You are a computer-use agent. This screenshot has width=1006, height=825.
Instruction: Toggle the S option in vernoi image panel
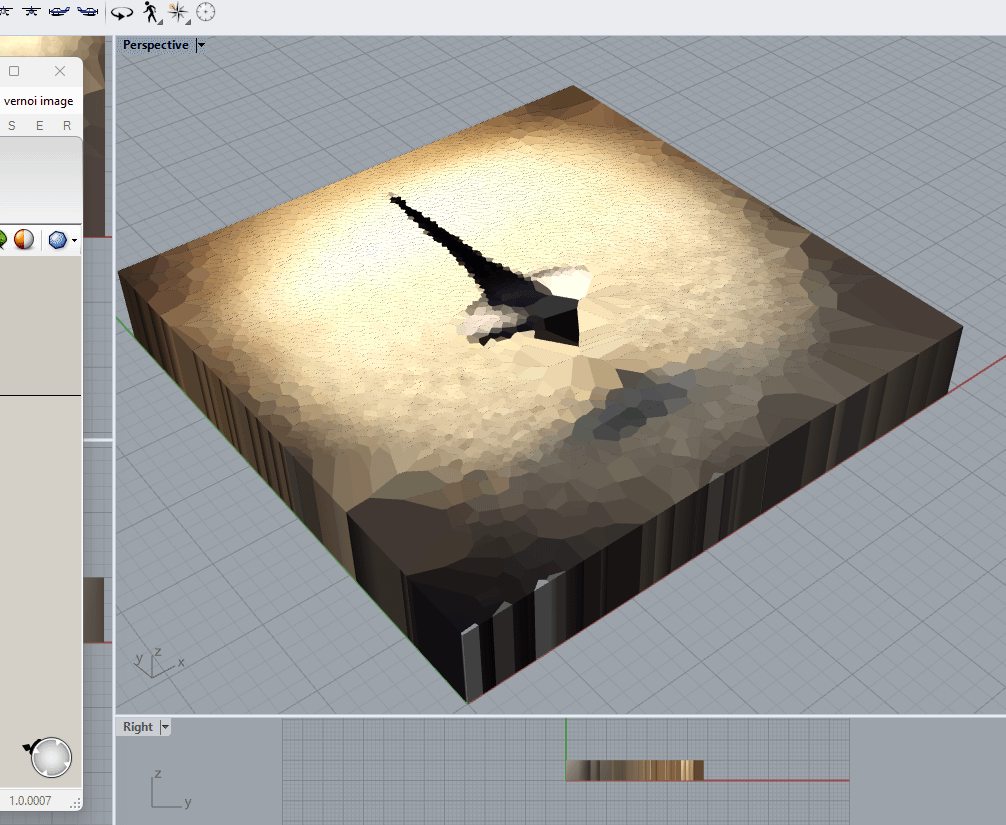click(x=11, y=125)
